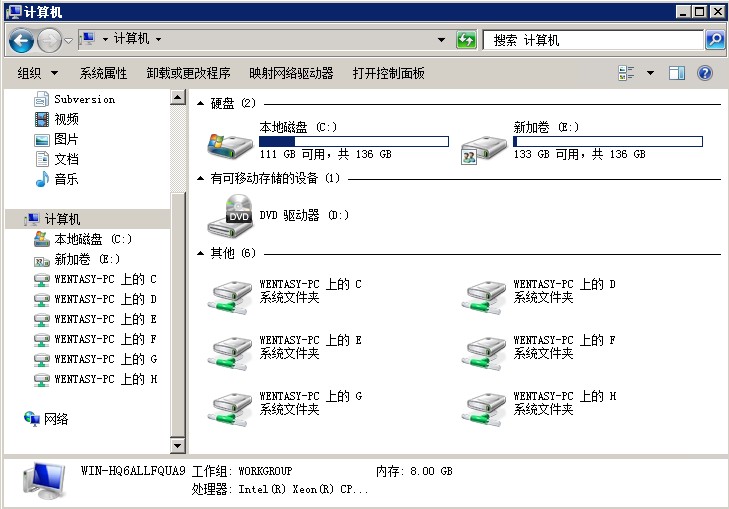Select the 新加卷 (E:) drive icon
Screen dimensions: 729x509
[484, 149]
